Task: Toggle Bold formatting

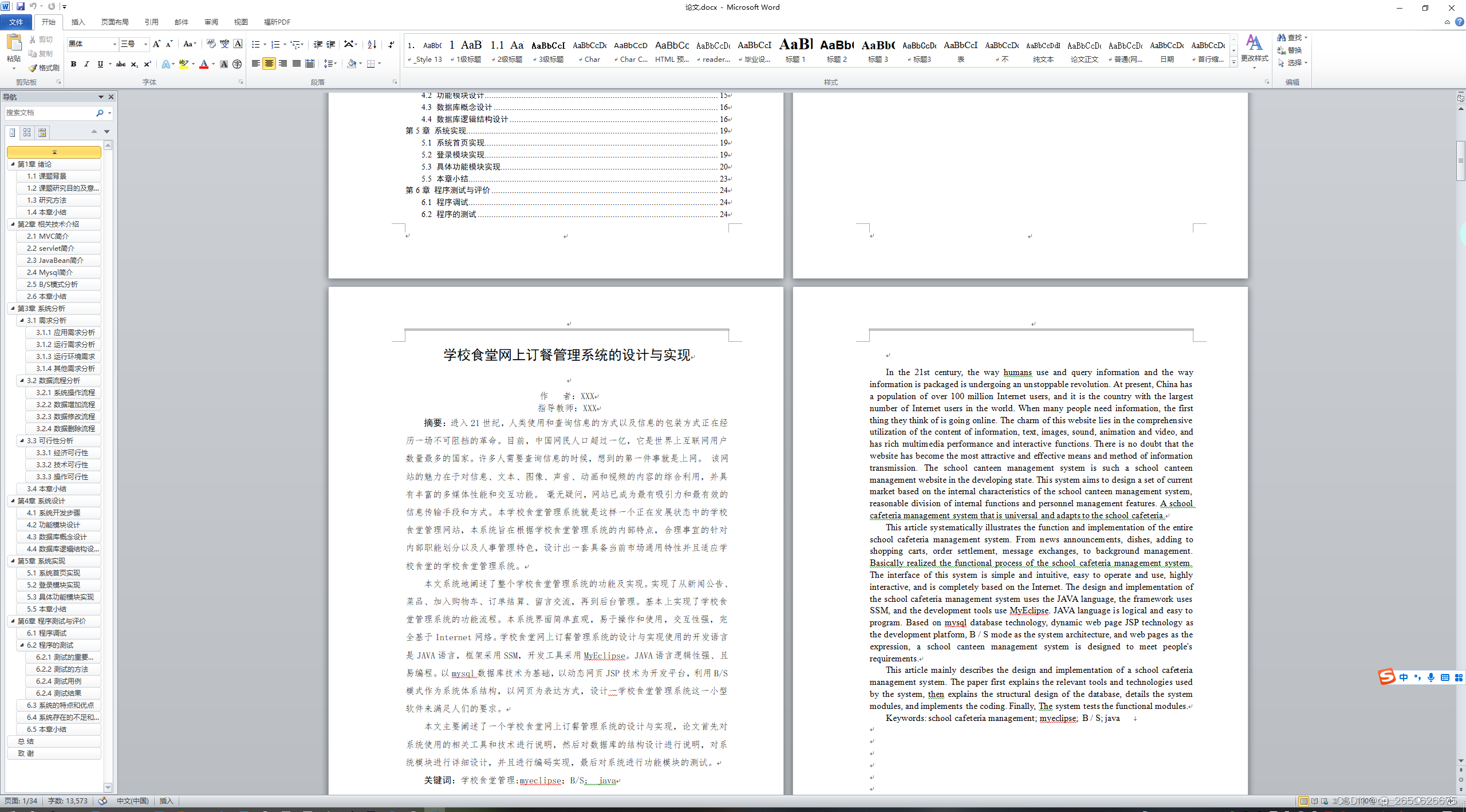Action: (x=73, y=64)
